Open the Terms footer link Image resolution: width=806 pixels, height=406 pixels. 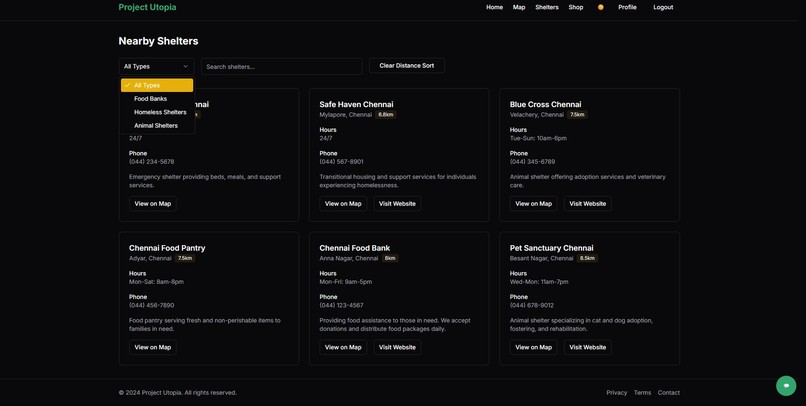click(643, 393)
